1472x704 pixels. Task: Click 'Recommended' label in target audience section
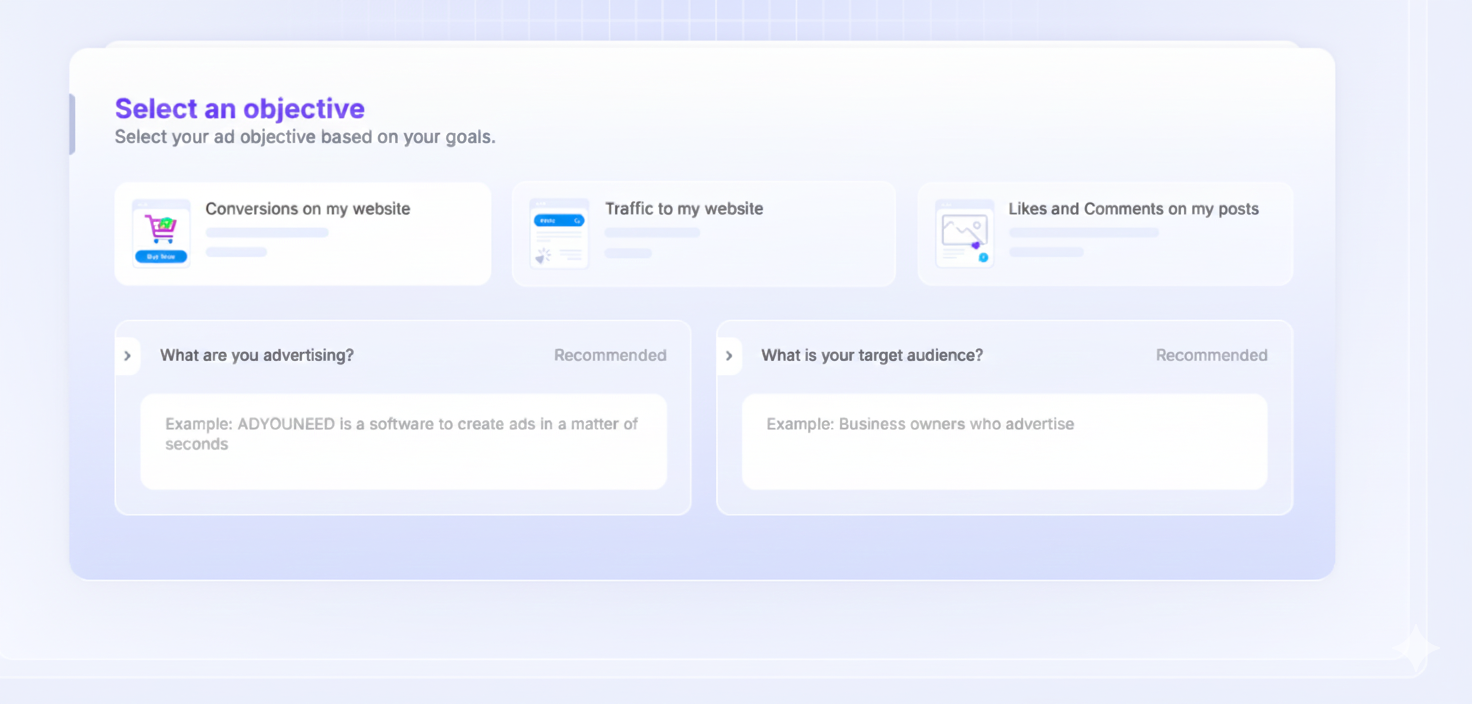point(1211,355)
